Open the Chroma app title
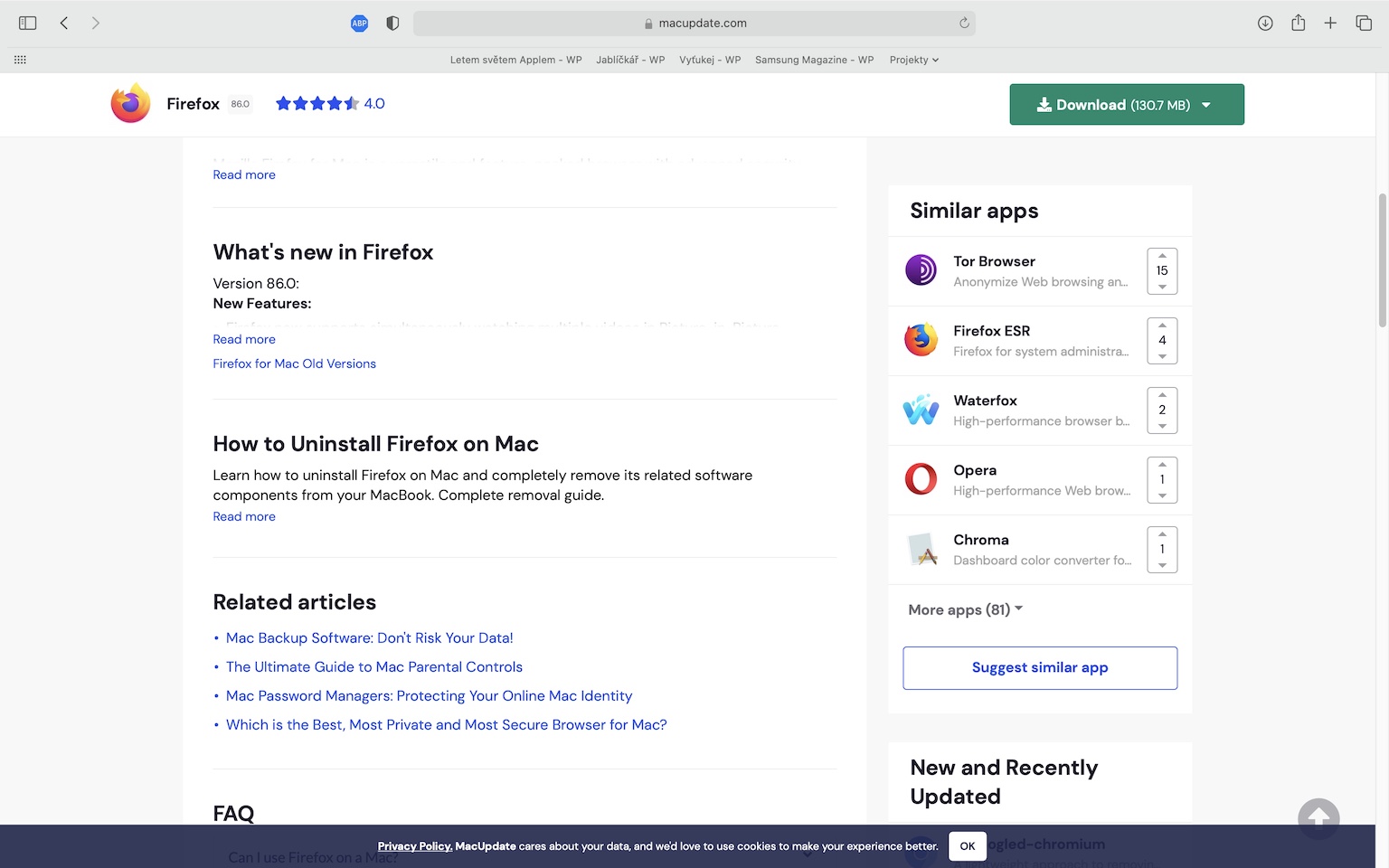Image resolution: width=1389 pixels, height=868 pixels. [980, 540]
